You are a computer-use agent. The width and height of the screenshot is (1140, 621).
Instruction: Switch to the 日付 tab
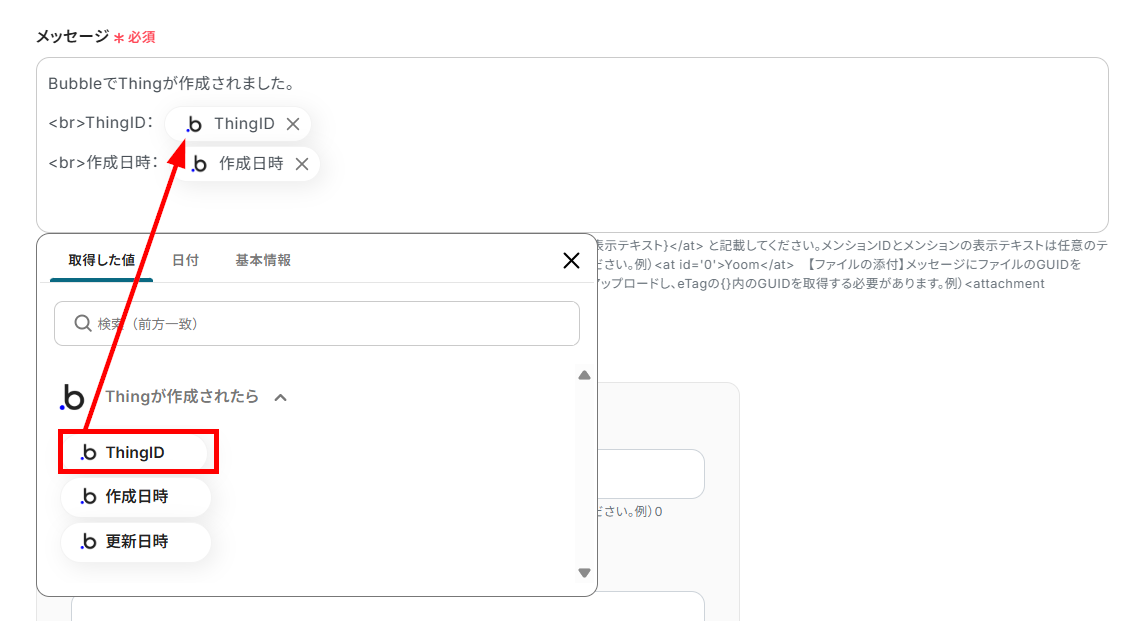185,260
